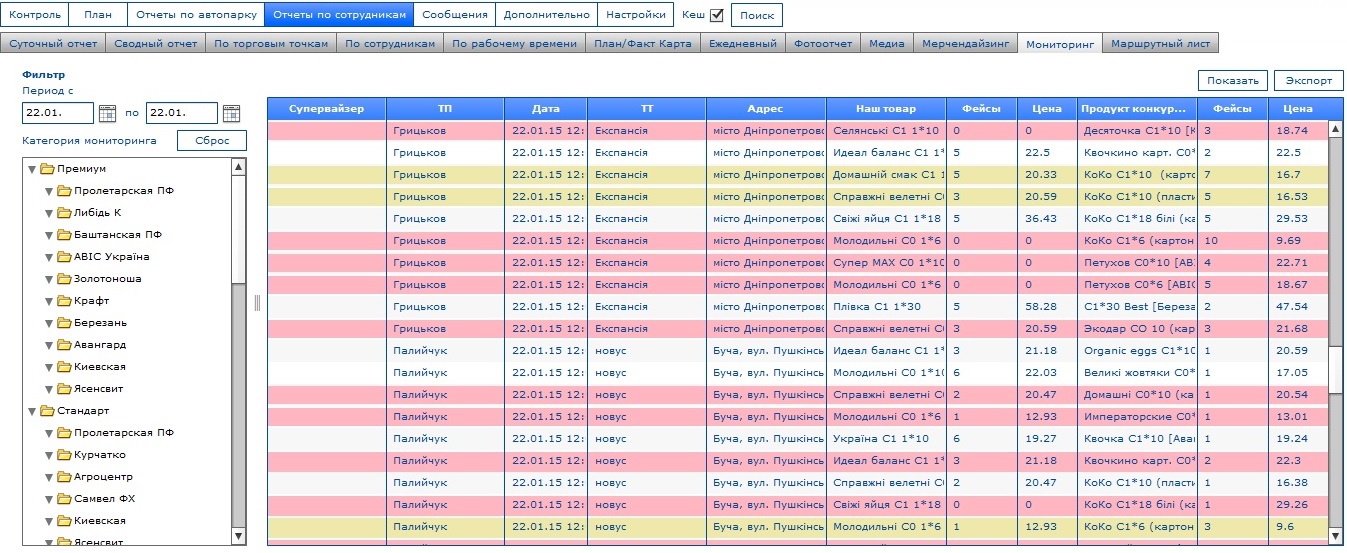Open calendar picker for period end date
The width and height of the screenshot is (1347, 553).
click(231, 113)
